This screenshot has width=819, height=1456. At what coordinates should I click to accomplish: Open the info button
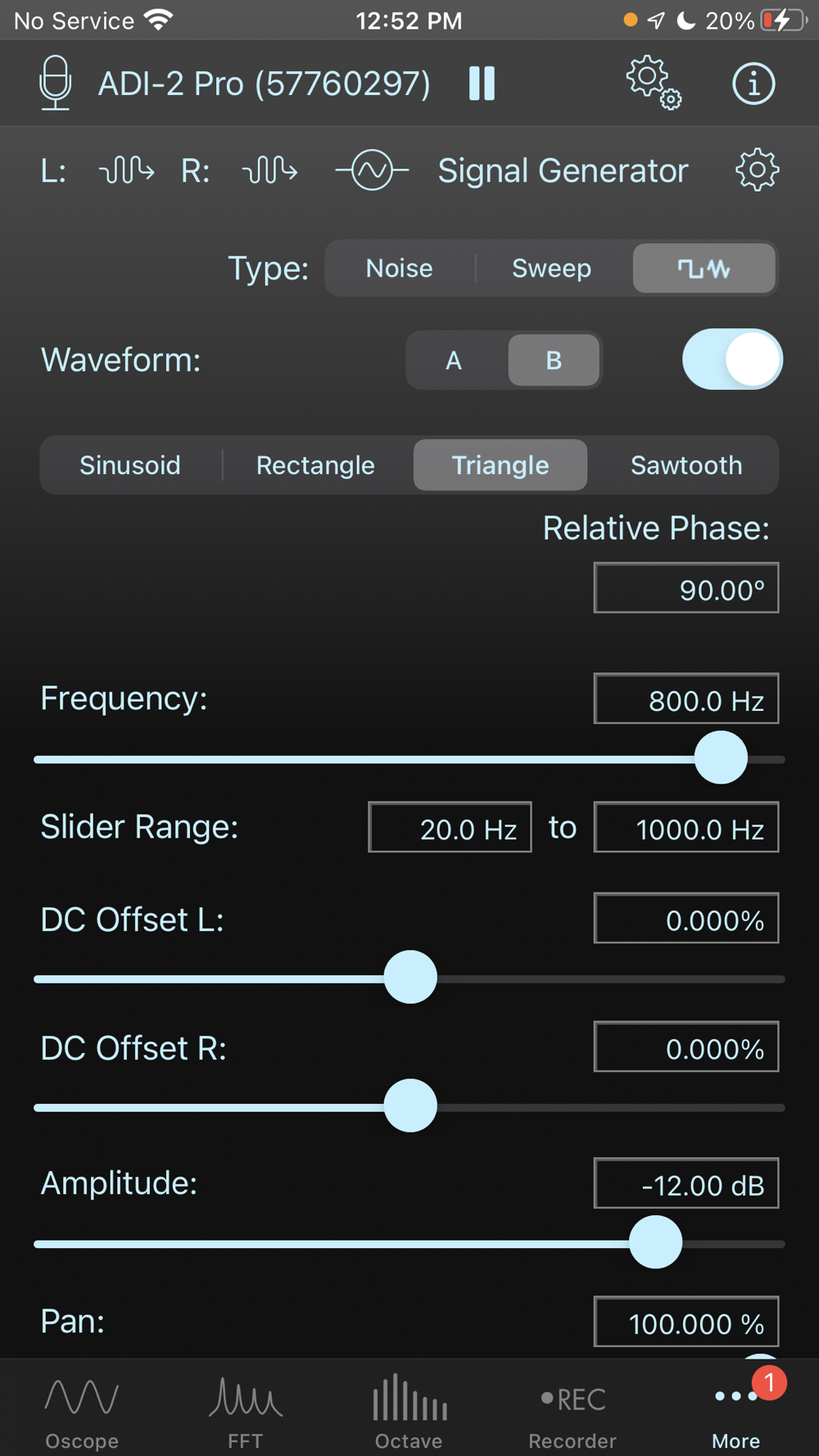click(753, 83)
